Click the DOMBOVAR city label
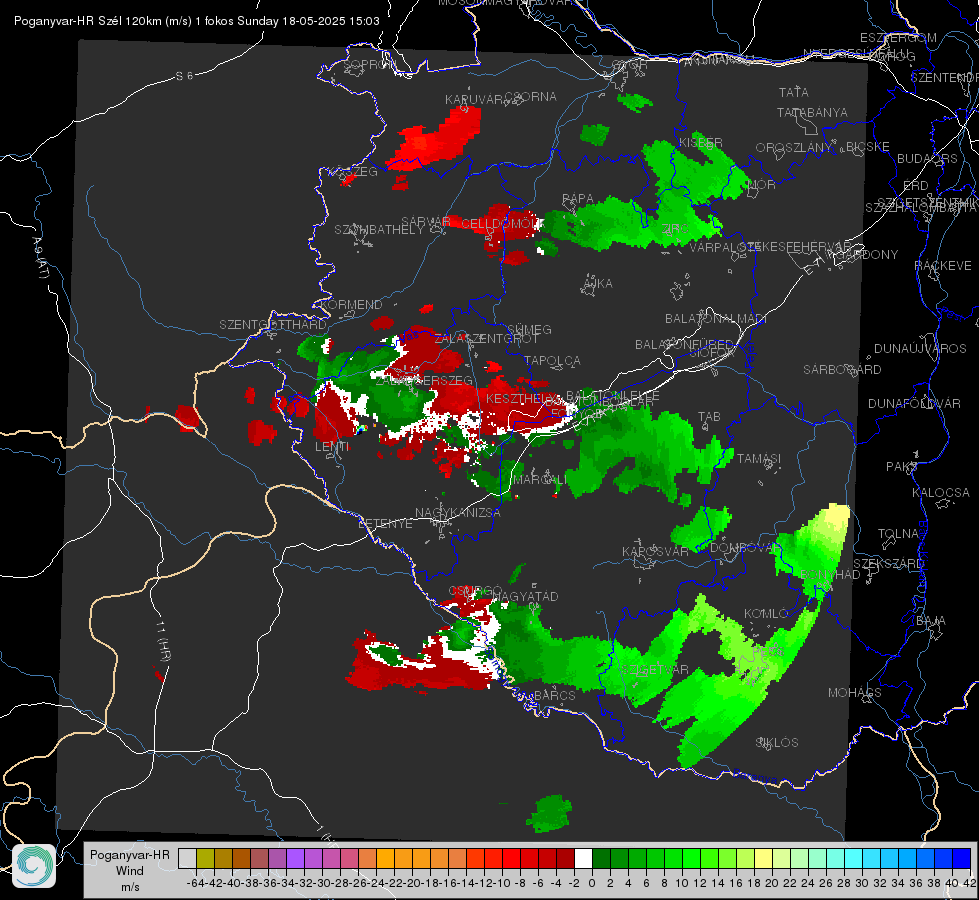Viewport: 979px width, 900px height. click(743, 548)
